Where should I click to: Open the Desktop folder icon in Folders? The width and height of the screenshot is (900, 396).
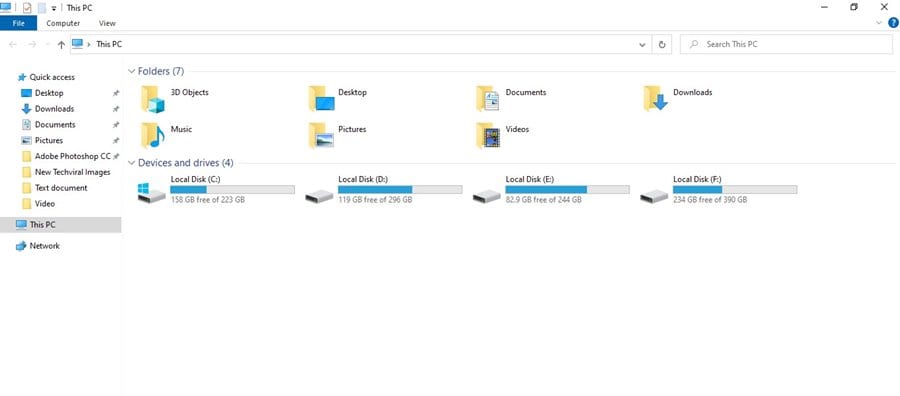(321, 99)
